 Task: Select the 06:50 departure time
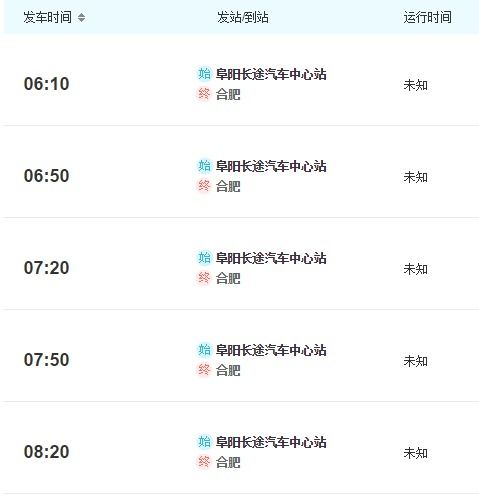pyautogui.click(x=46, y=176)
